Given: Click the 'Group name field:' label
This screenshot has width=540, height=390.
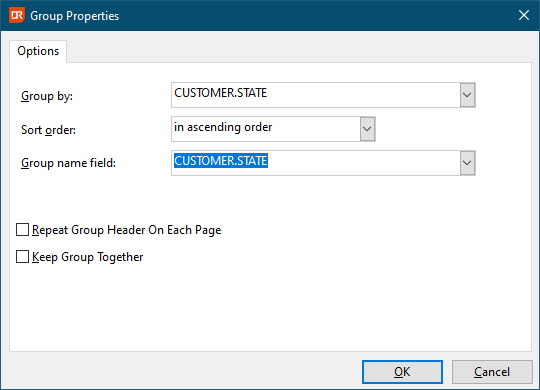Looking at the screenshot, I should pos(69,163).
